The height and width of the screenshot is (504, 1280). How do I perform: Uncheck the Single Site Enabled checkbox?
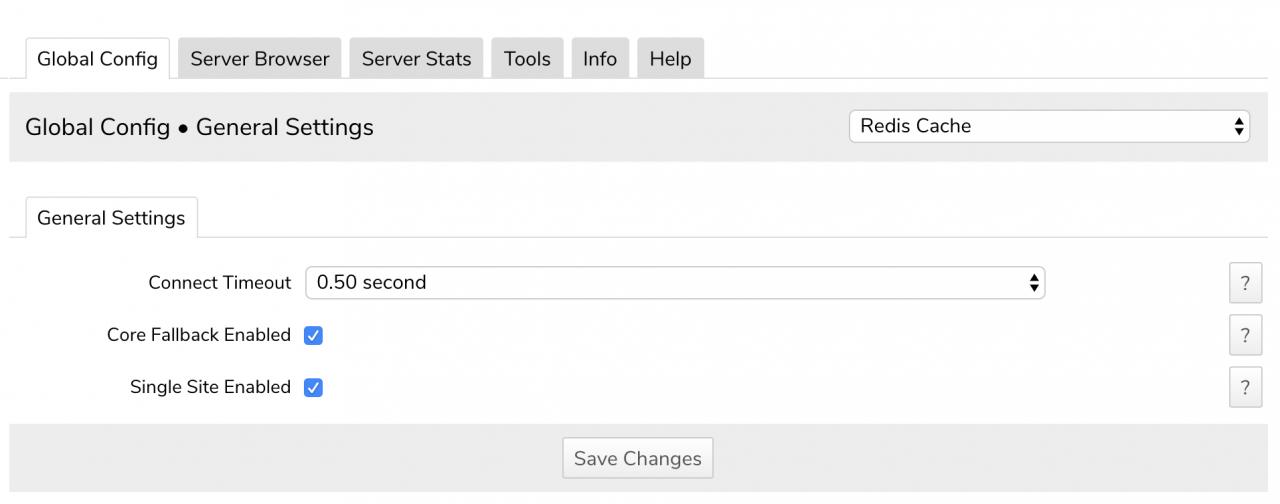coord(313,387)
